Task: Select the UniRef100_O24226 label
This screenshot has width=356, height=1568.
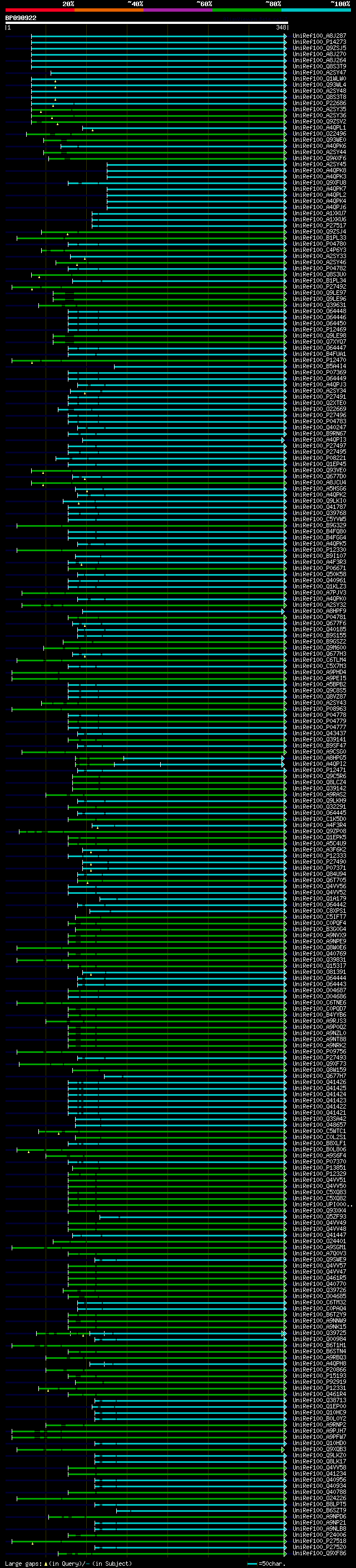Action: click(319, 1498)
